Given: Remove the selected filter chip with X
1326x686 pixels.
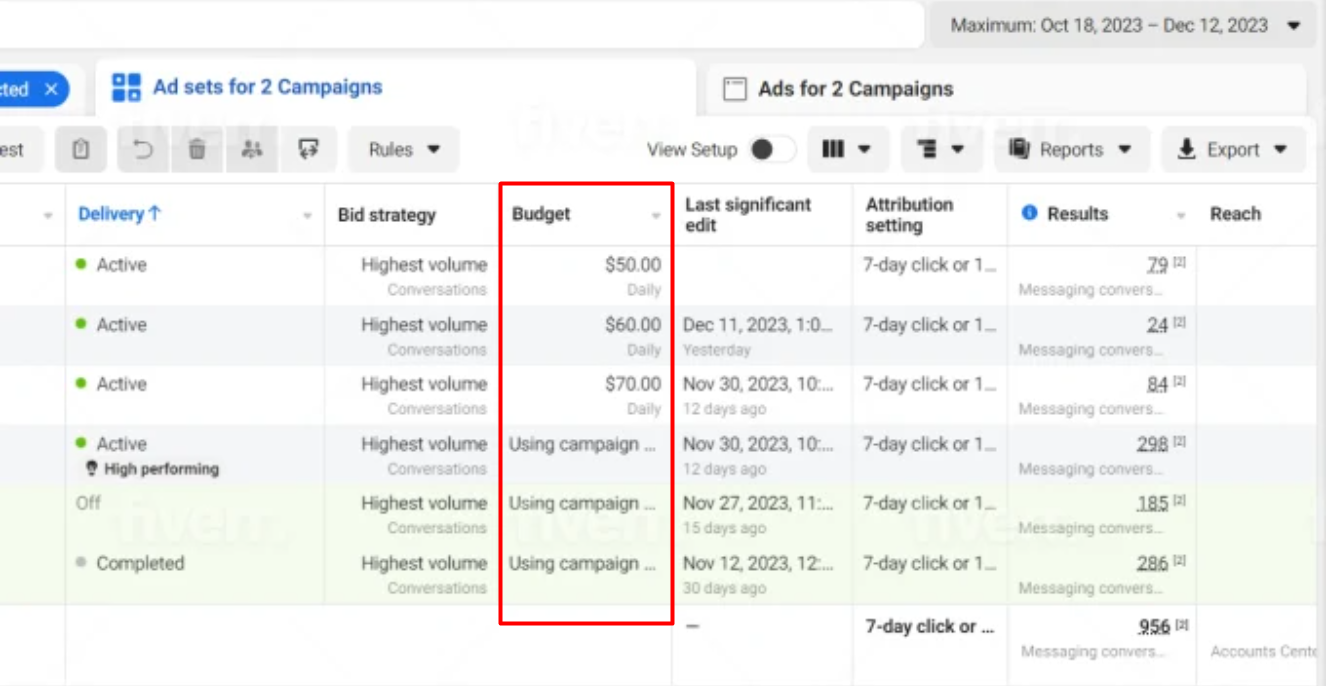Looking at the screenshot, I should click(x=51, y=89).
